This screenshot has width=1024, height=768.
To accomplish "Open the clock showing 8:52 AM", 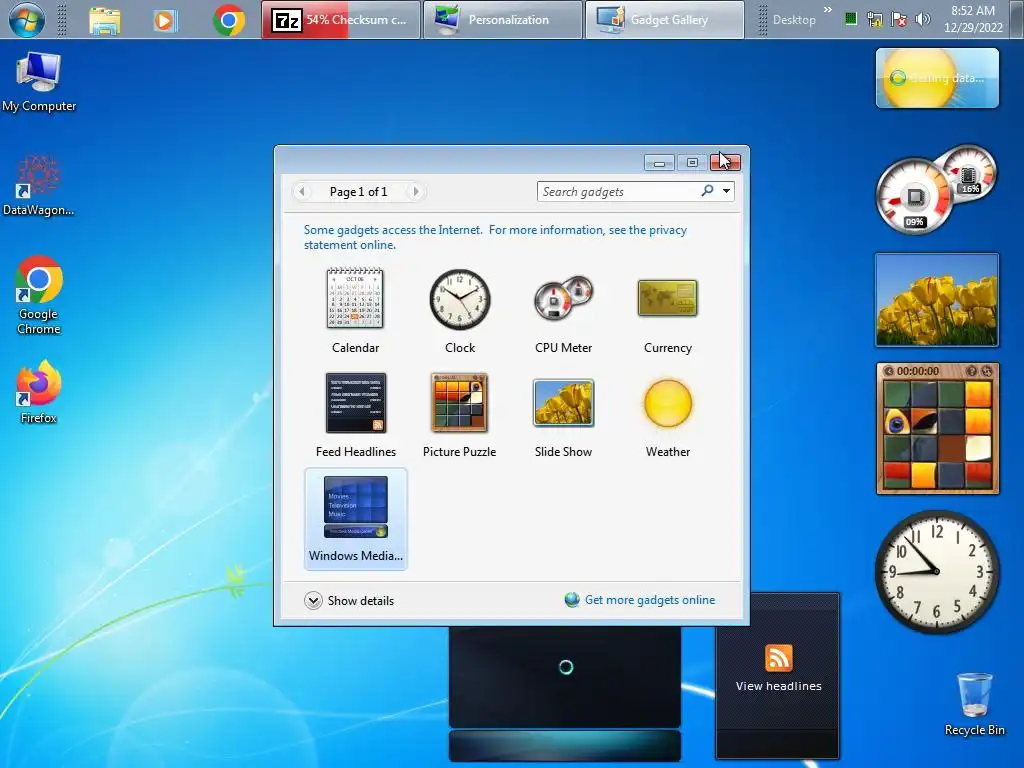I will (x=973, y=19).
